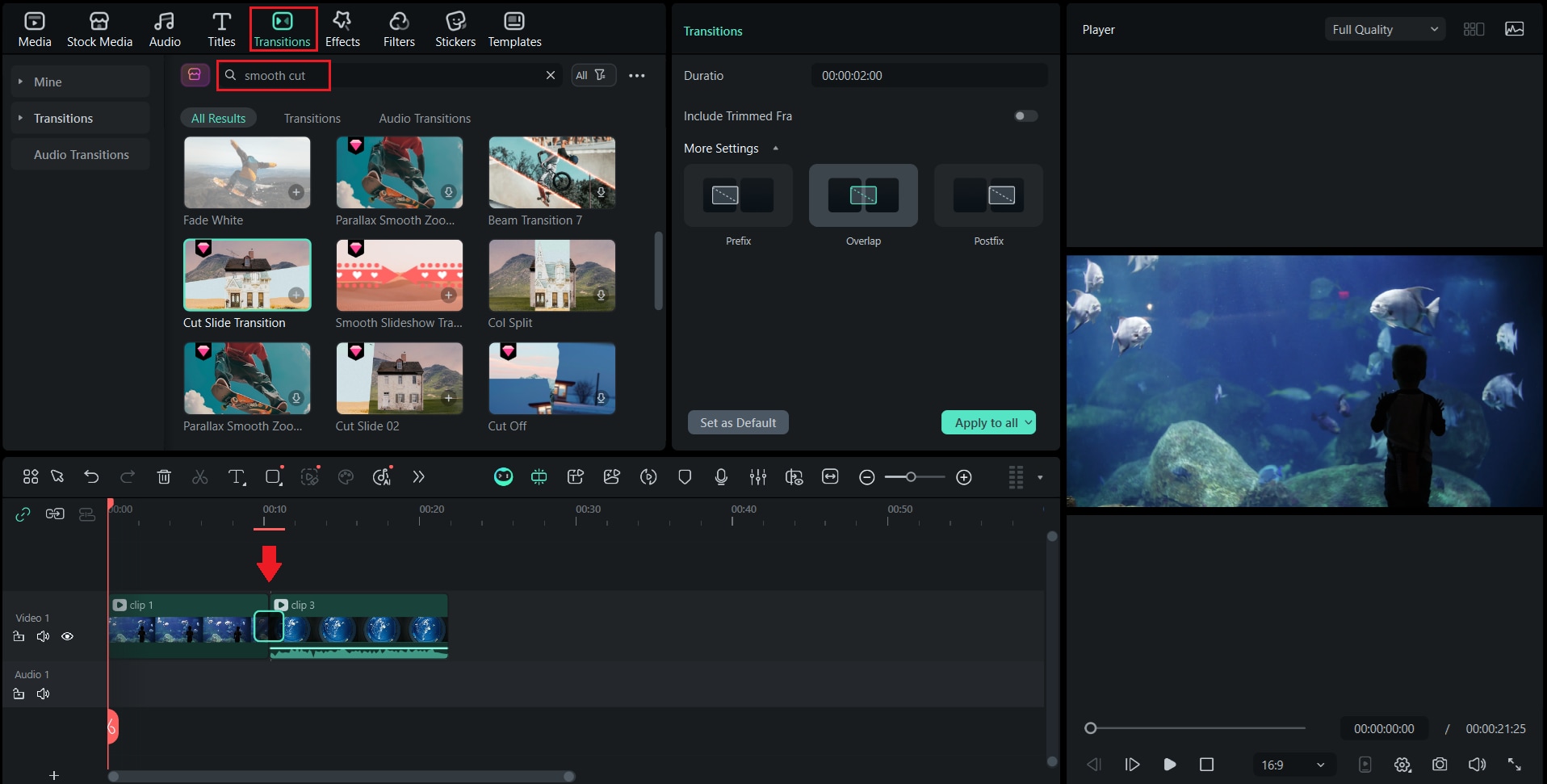The width and height of the screenshot is (1547, 784).
Task: Click the timeline zoom slider handle
Action: (x=911, y=477)
